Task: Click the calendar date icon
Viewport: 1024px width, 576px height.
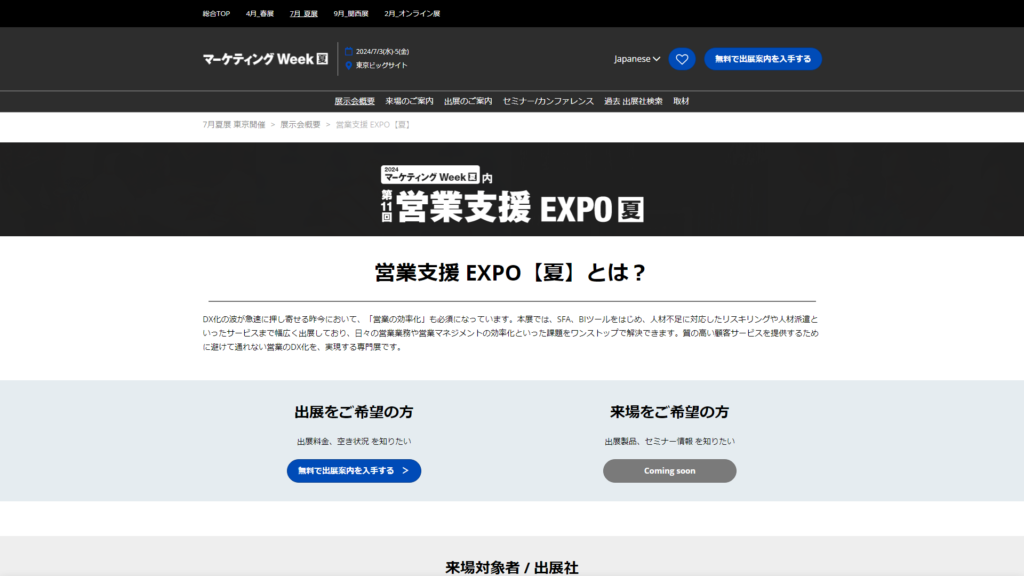Action: pyautogui.click(x=349, y=52)
